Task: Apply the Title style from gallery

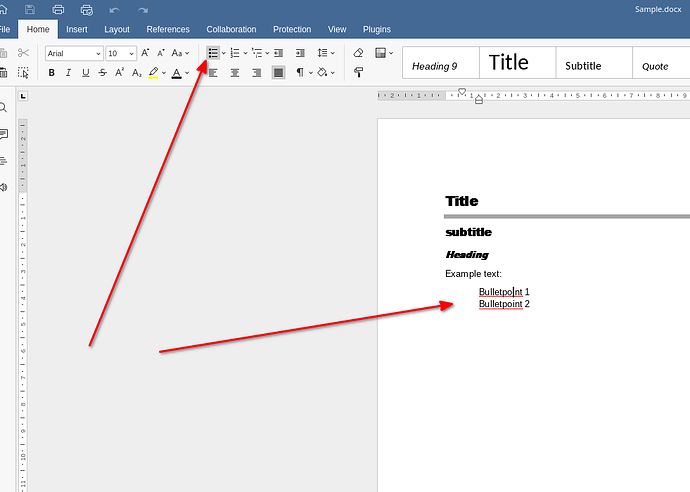Action: [x=518, y=63]
